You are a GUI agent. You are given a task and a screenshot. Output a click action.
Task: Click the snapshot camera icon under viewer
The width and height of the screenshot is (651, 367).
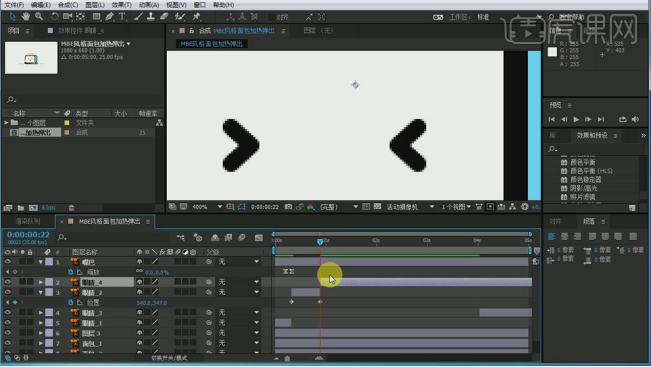point(288,206)
